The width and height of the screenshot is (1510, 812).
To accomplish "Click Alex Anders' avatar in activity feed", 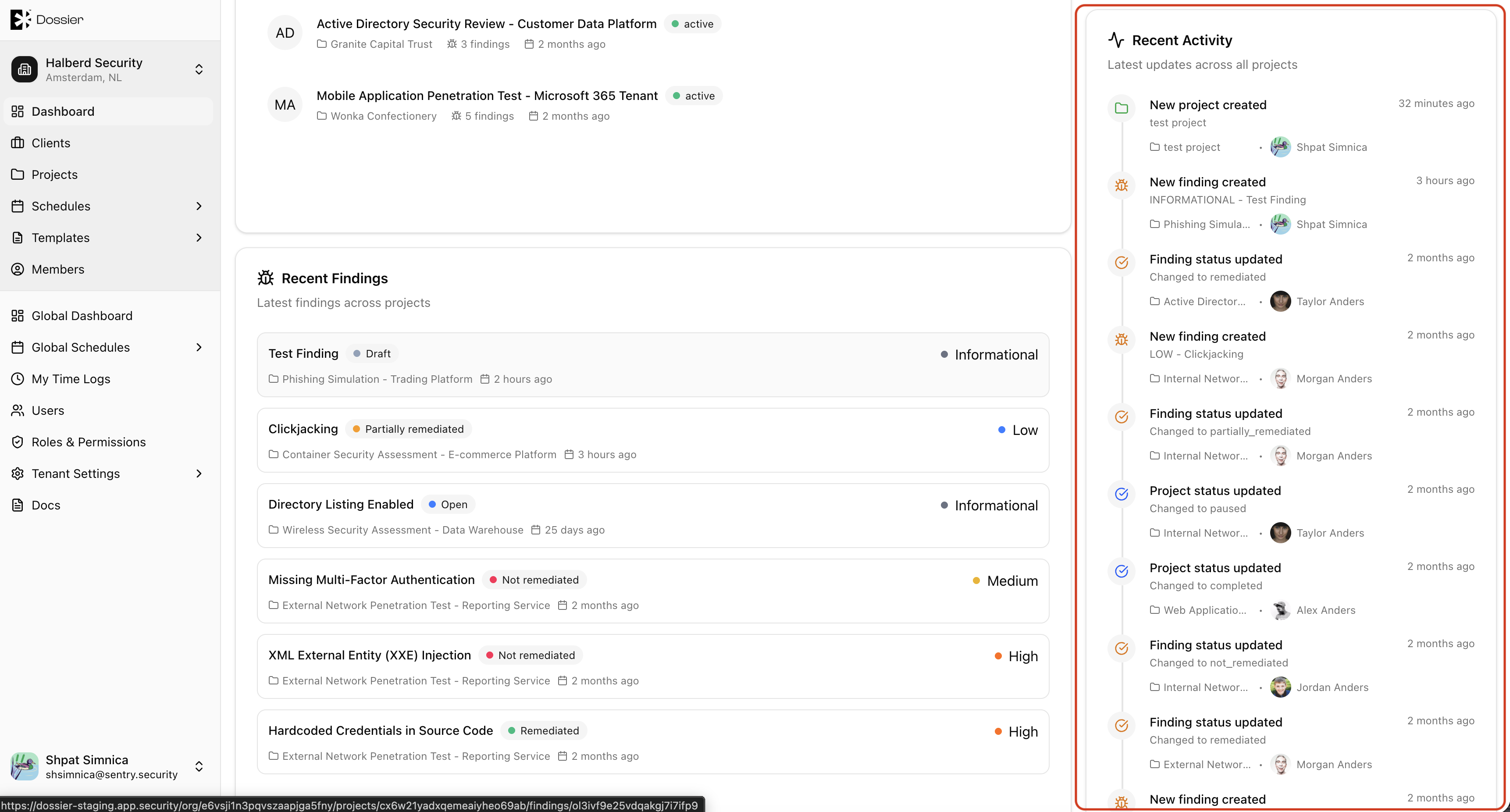I will [1280, 610].
